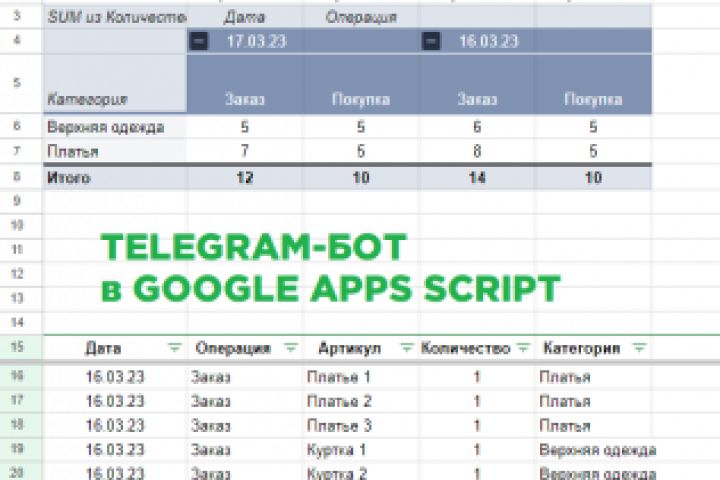The image size is (720, 480).
Task: Select the 'Категория' pivot label cell
Action: point(115,84)
